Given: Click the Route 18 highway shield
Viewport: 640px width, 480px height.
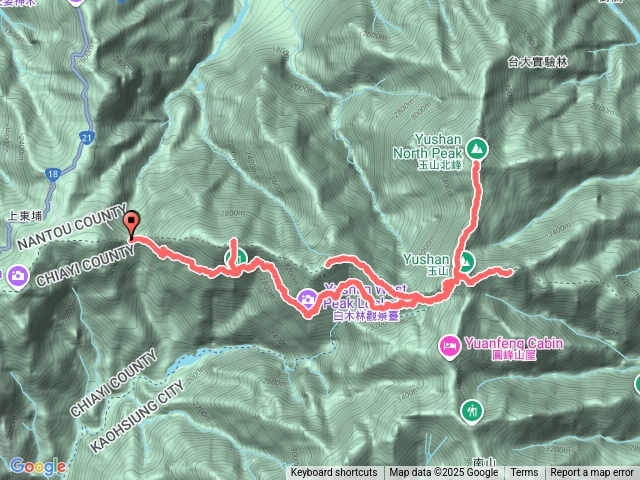Looking at the screenshot, I should tap(53, 174).
